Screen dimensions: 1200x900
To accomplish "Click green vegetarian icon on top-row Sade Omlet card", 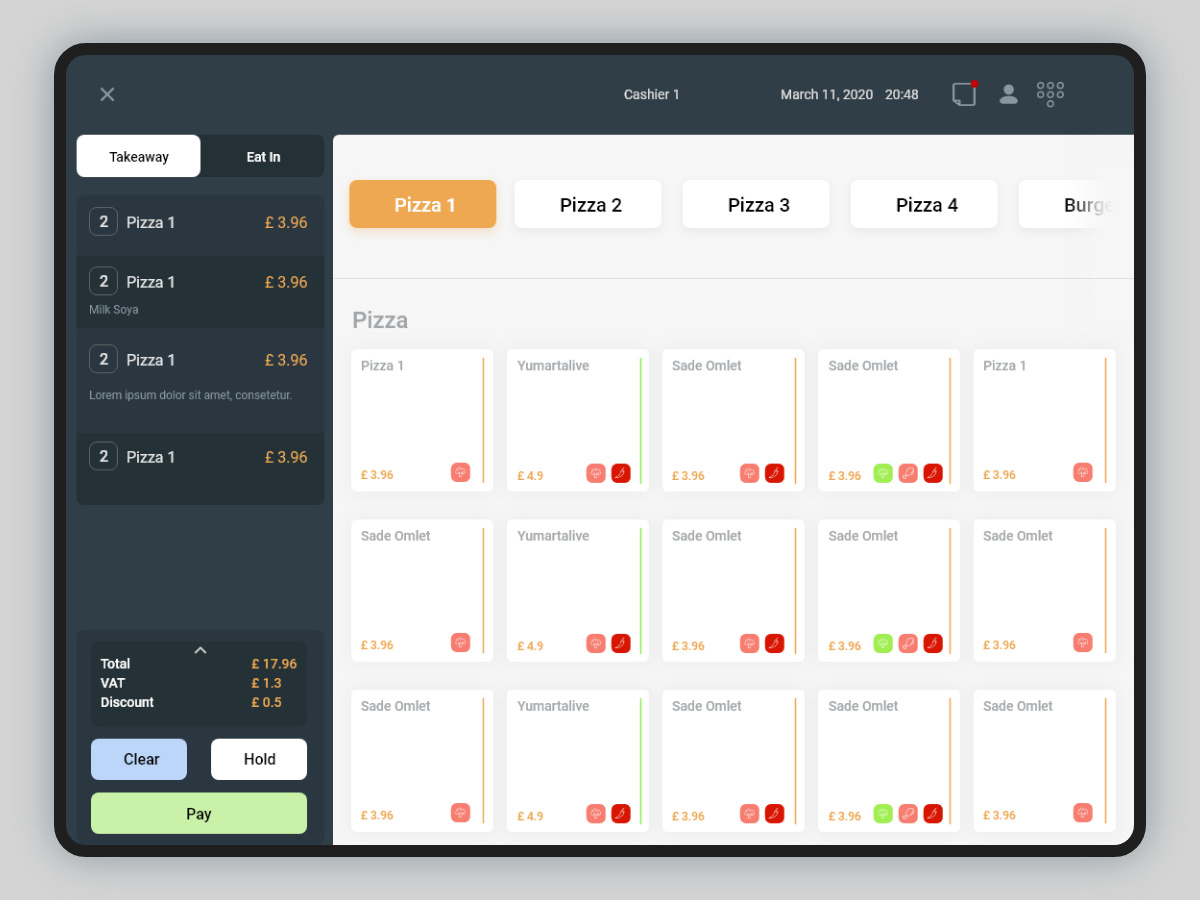I will coord(883,473).
